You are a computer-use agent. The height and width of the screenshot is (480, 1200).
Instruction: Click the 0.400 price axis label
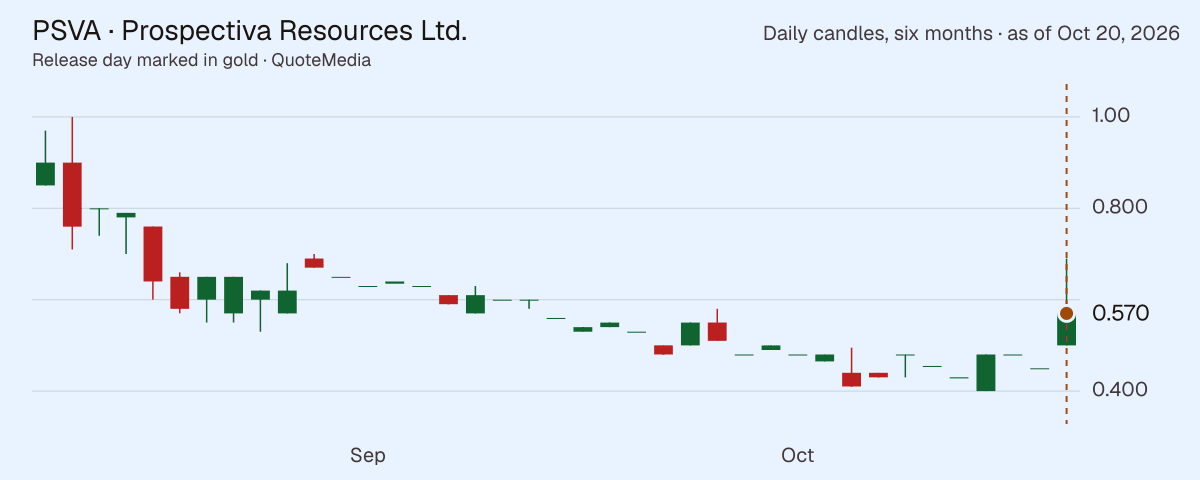1119,390
